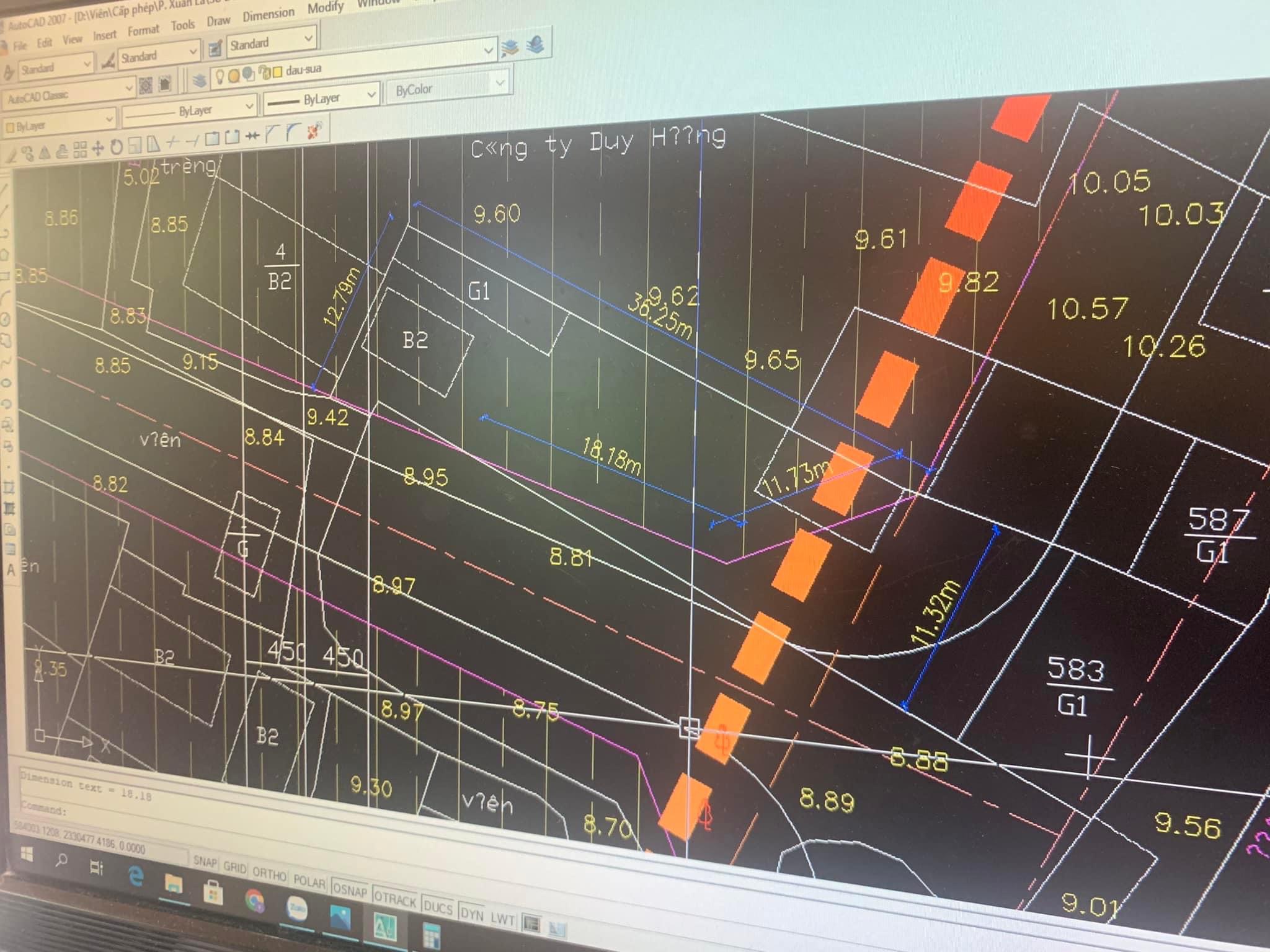Select the Copy object tool
Viewport: 1270px width, 952px height.
click(28, 153)
